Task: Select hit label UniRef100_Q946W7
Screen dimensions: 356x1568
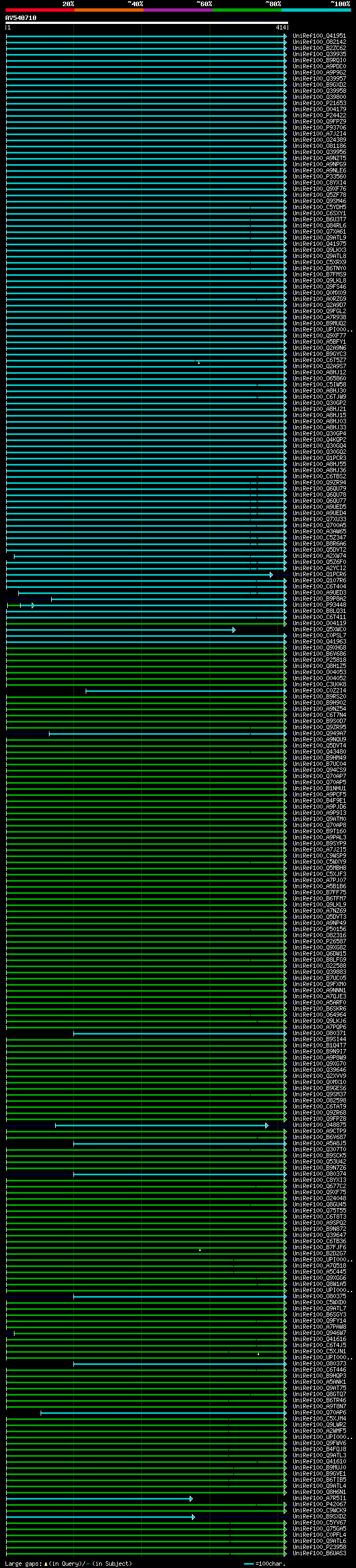Action: 319,1333
